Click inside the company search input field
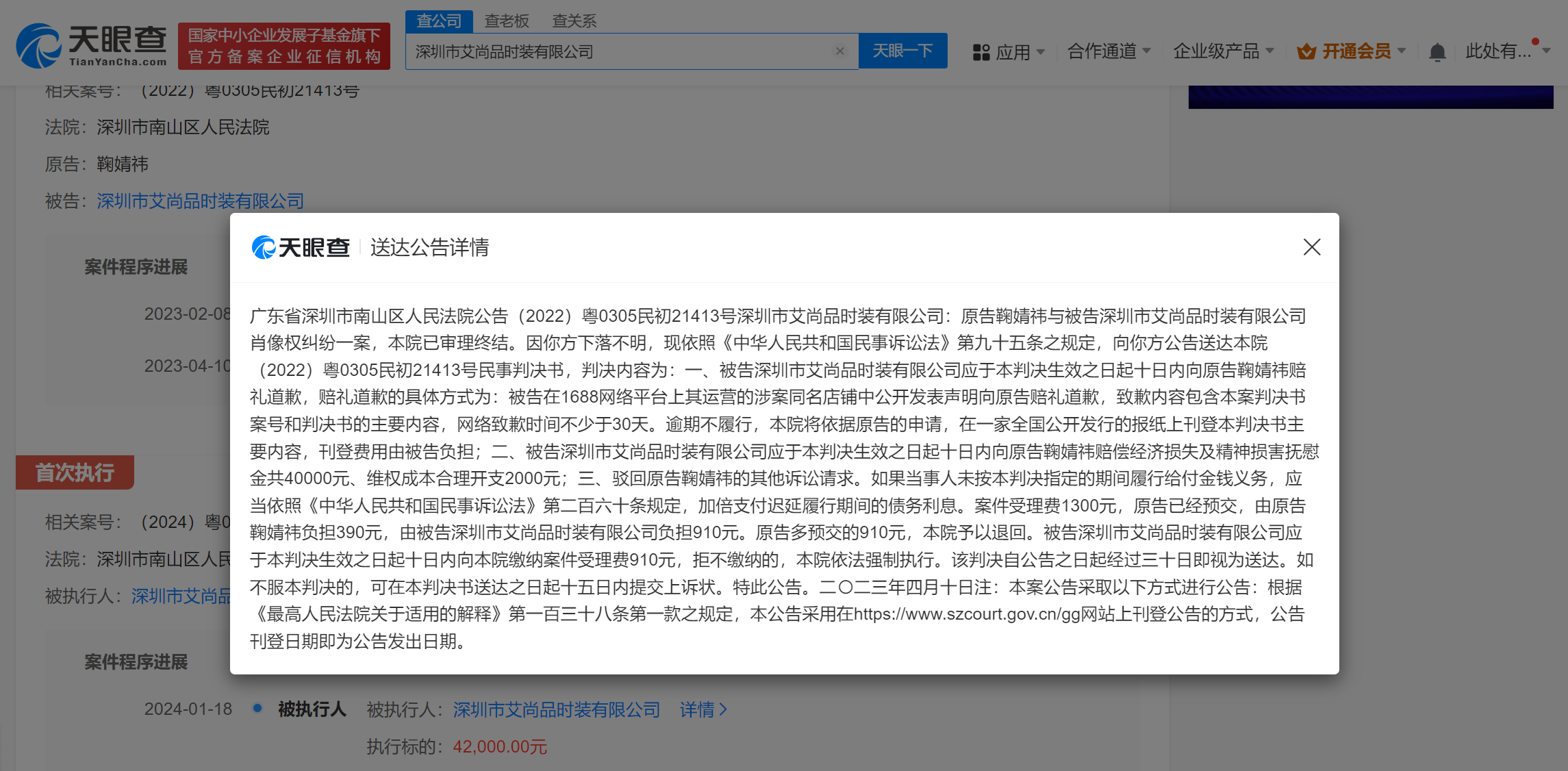Screen dimensions: 1568x771 pos(616,51)
